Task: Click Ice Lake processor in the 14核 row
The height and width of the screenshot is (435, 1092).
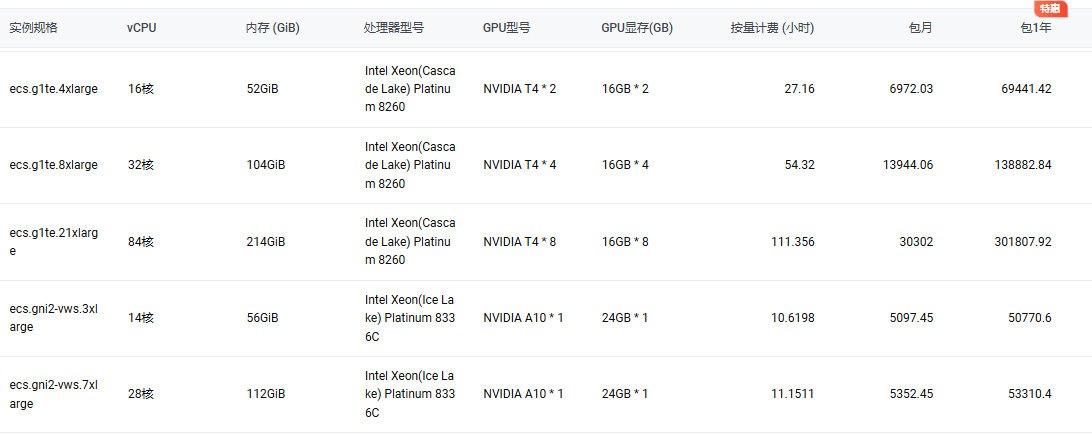Action: click(410, 318)
